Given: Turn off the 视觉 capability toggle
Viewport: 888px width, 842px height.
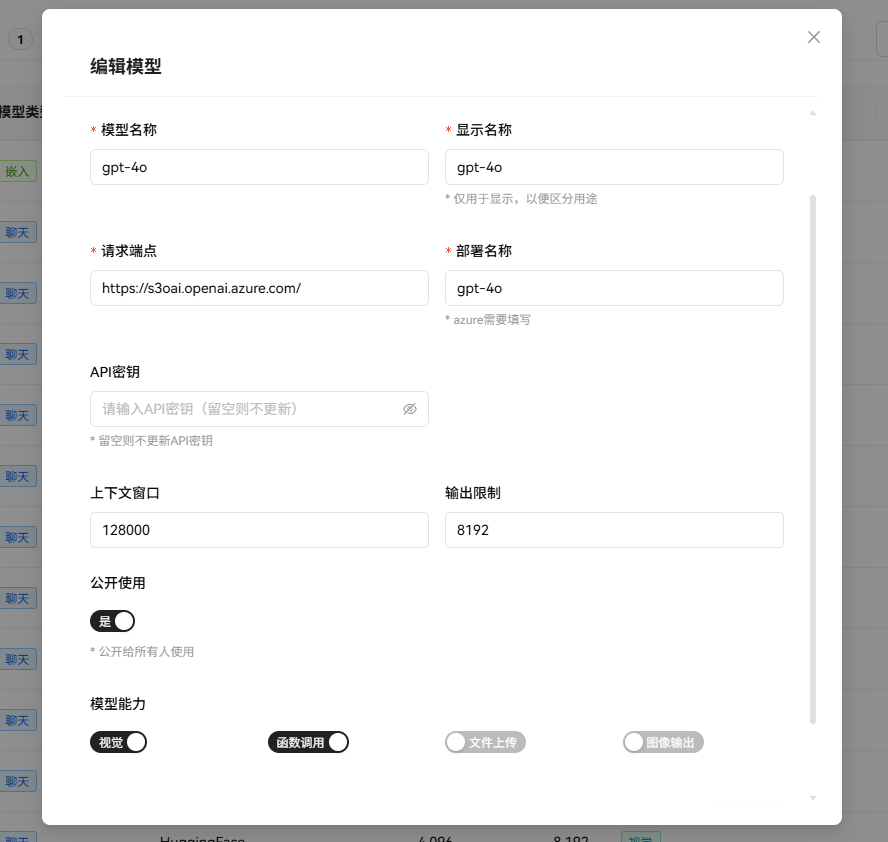Looking at the screenshot, I should tap(118, 742).
